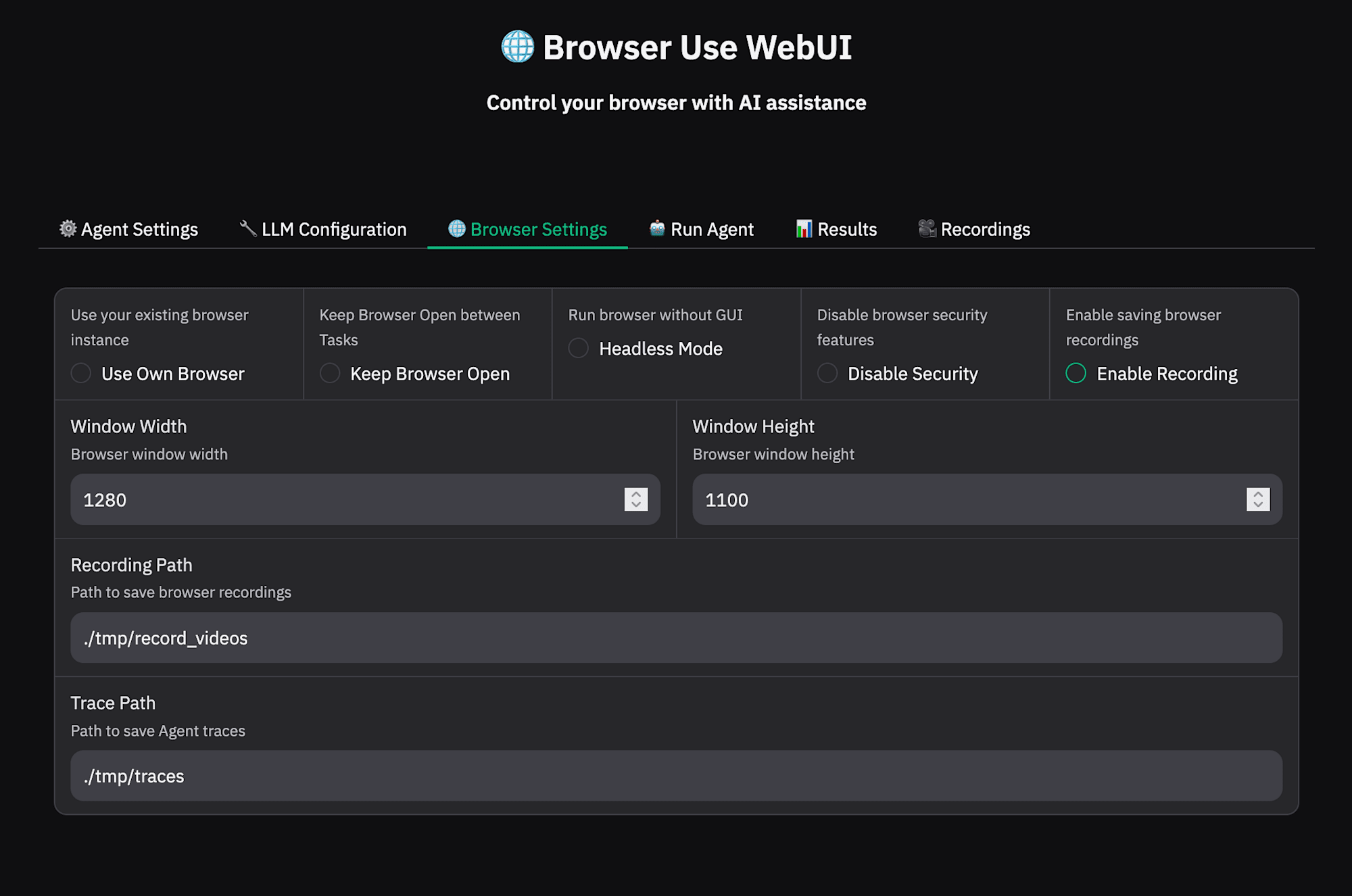
Task: Click the globe icon on Browser Settings
Action: tap(457, 228)
